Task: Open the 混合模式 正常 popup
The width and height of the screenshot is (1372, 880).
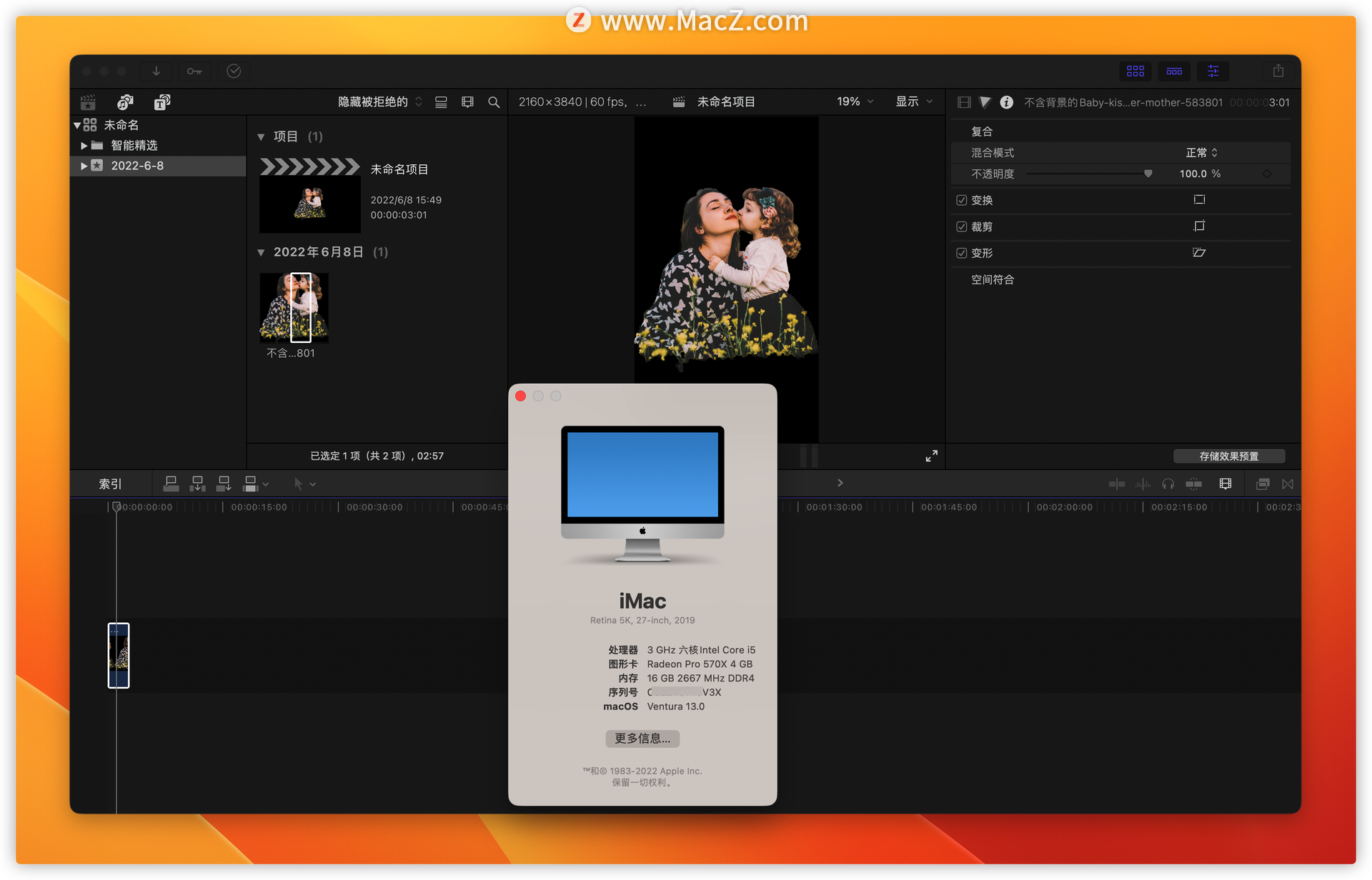Action: click(1201, 153)
